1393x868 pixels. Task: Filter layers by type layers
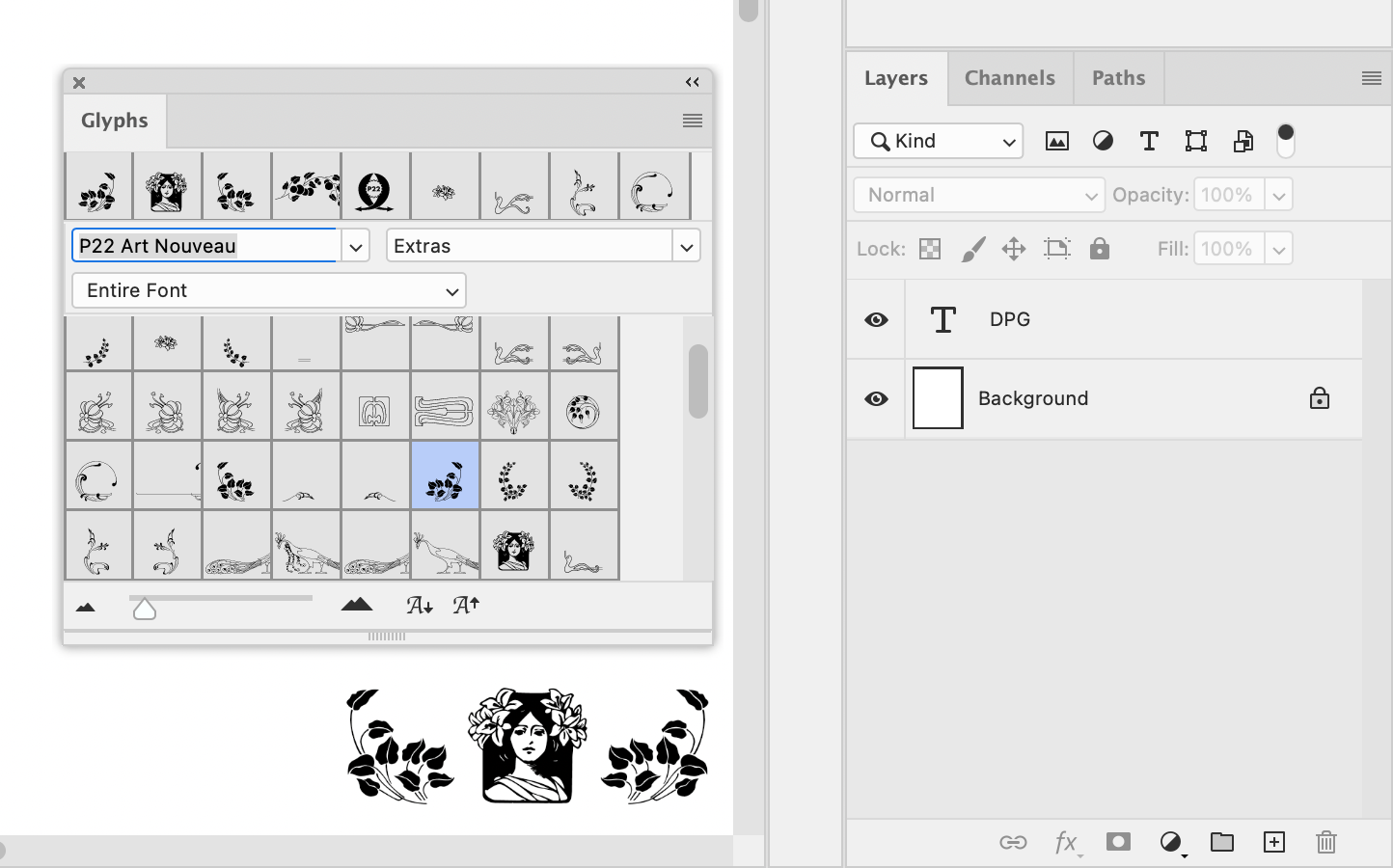pos(1149,141)
